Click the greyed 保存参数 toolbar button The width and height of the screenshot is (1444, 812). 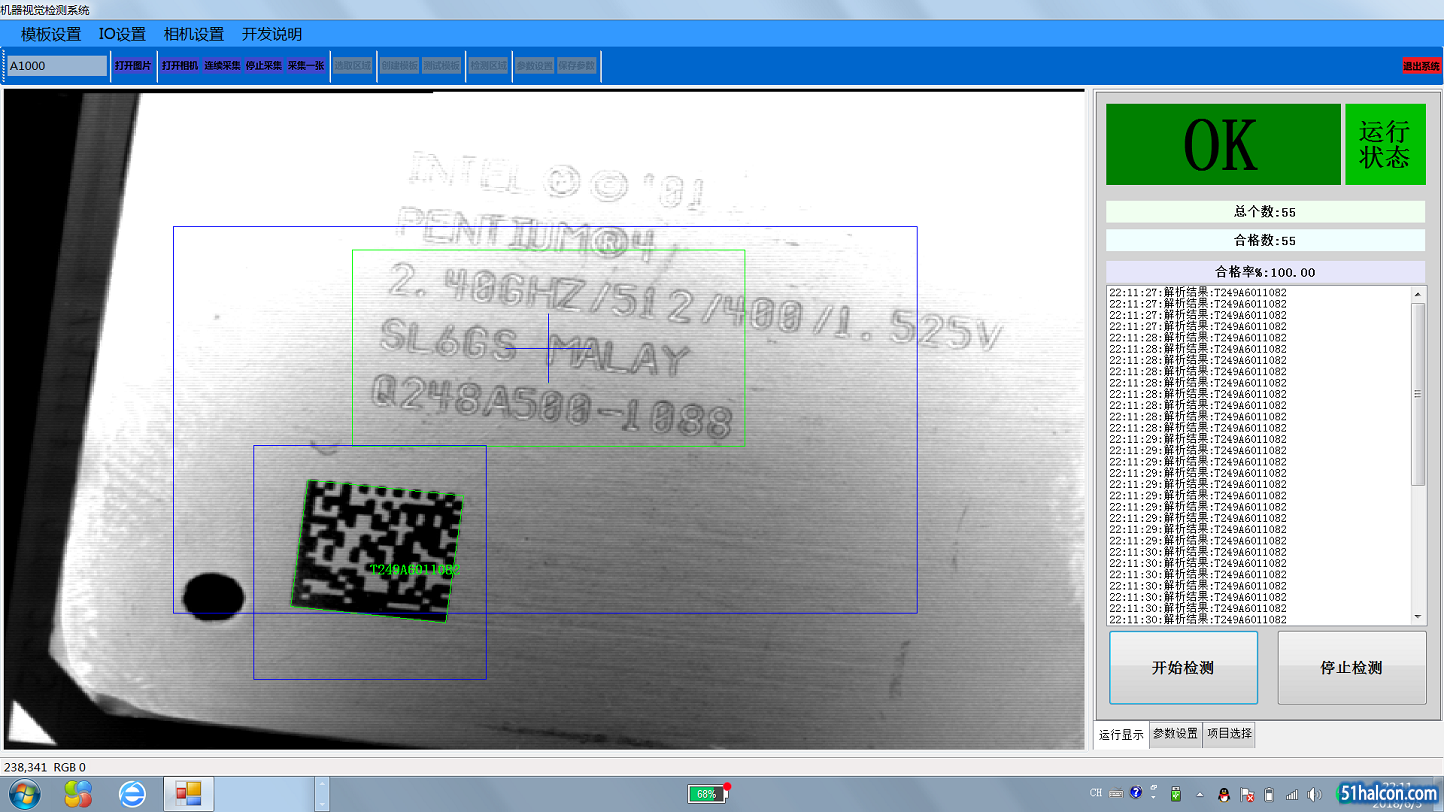[577, 66]
